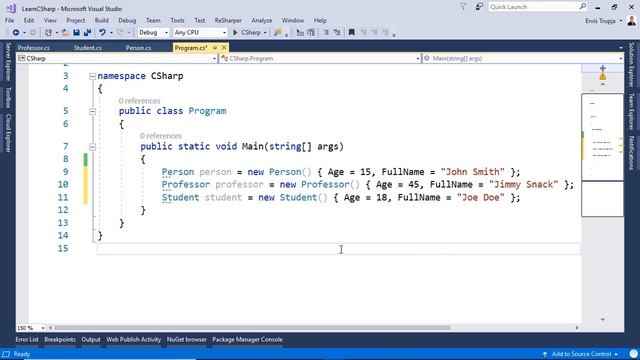The width and height of the screenshot is (640, 360).
Task: Open the Breakpoints panel tab
Action: [60, 339]
